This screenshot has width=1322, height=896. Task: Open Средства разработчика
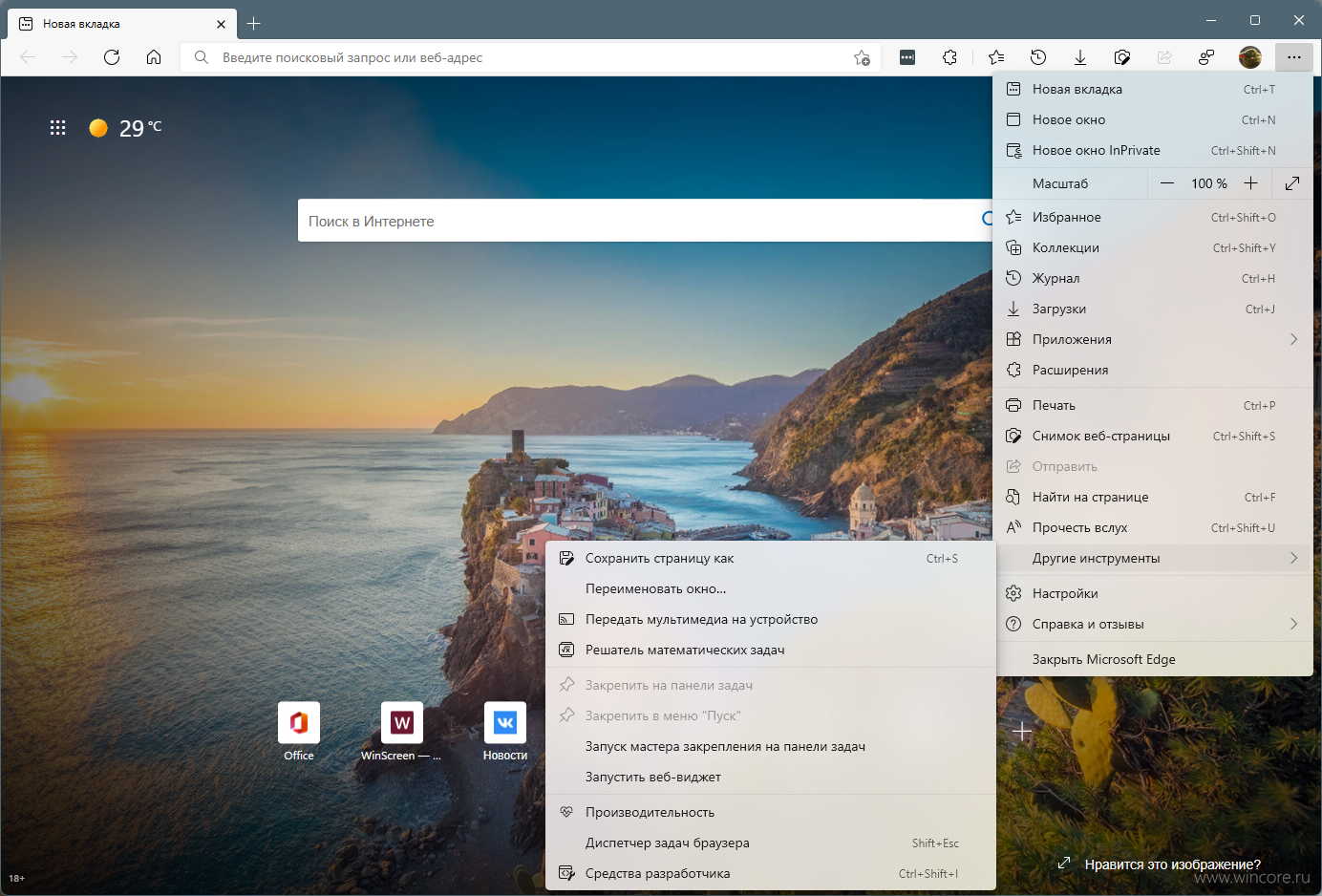pyautogui.click(x=771, y=873)
